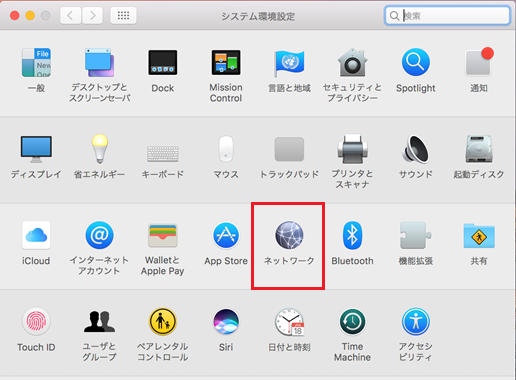Open App Store preferences
The width and height of the screenshot is (516, 380).
tap(226, 235)
